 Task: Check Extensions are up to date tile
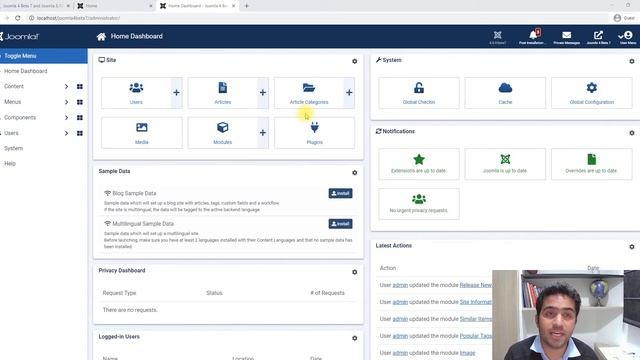pos(419,164)
